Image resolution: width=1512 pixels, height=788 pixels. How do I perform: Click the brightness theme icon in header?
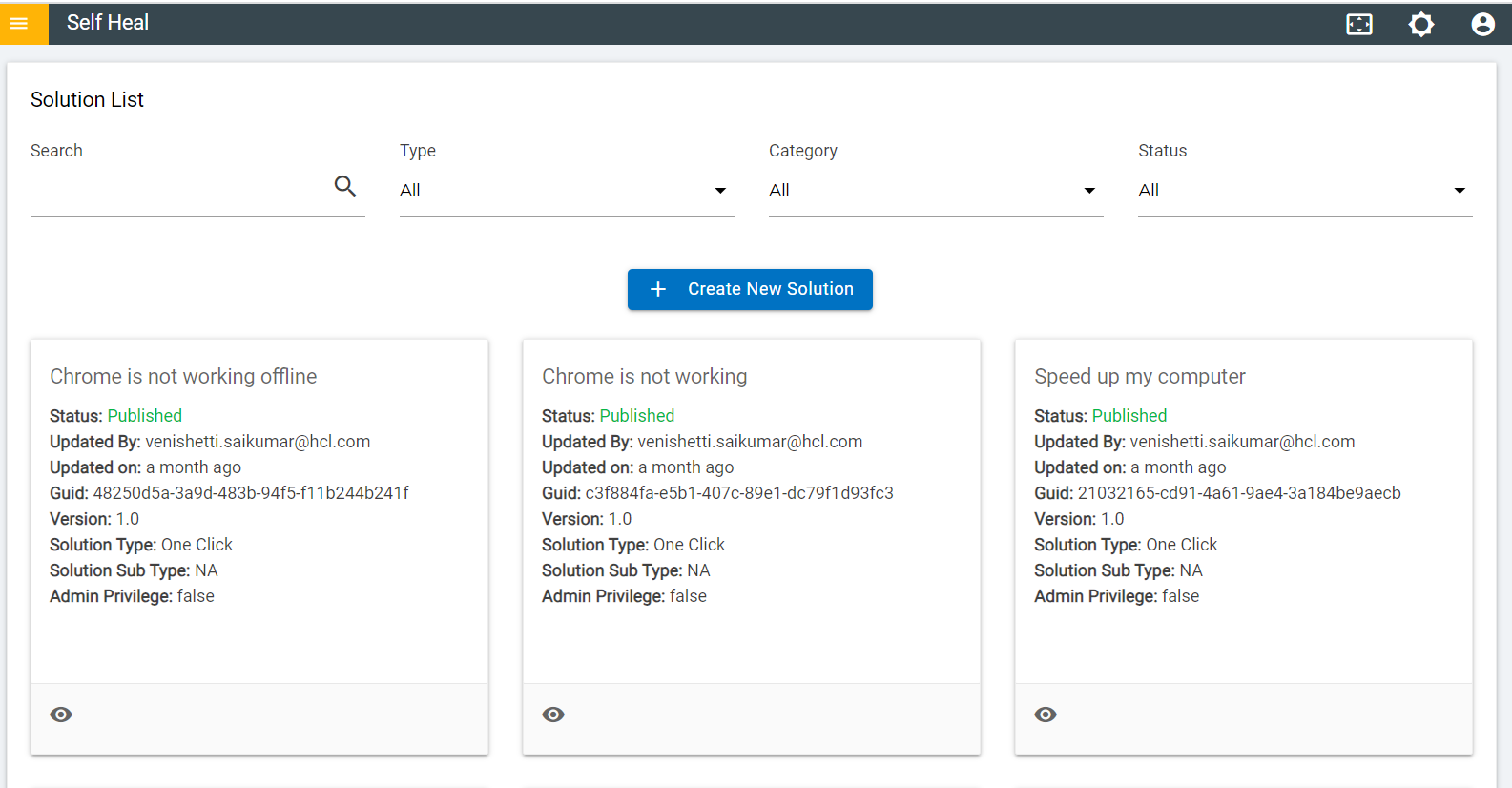tap(1421, 25)
